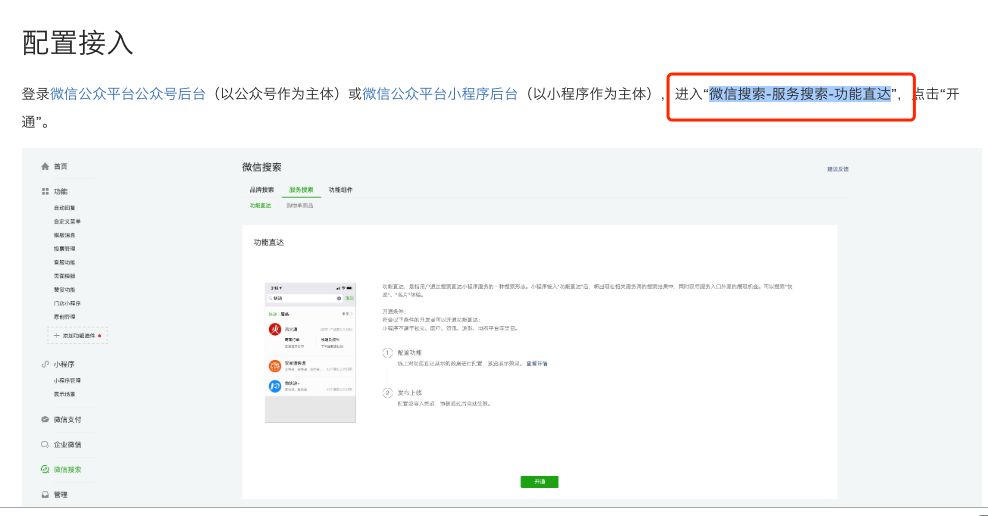This screenshot has width=988, height=516.
Task: Open 小程序管理 under 小程序
Action: (x=67, y=381)
